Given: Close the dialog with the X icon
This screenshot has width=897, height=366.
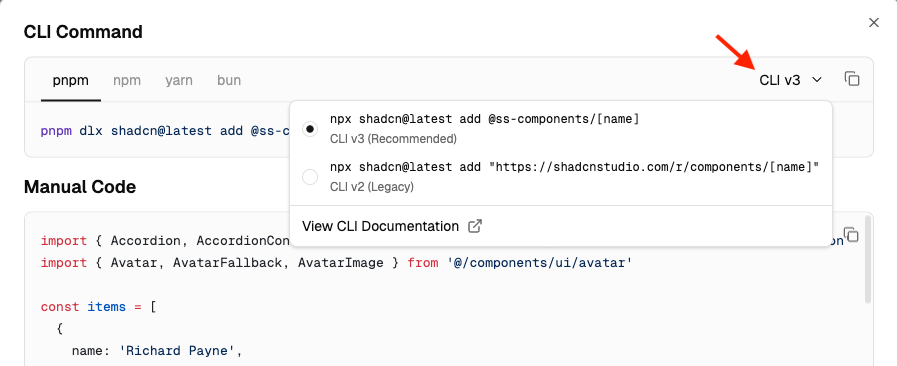Looking at the screenshot, I should [x=874, y=23].
